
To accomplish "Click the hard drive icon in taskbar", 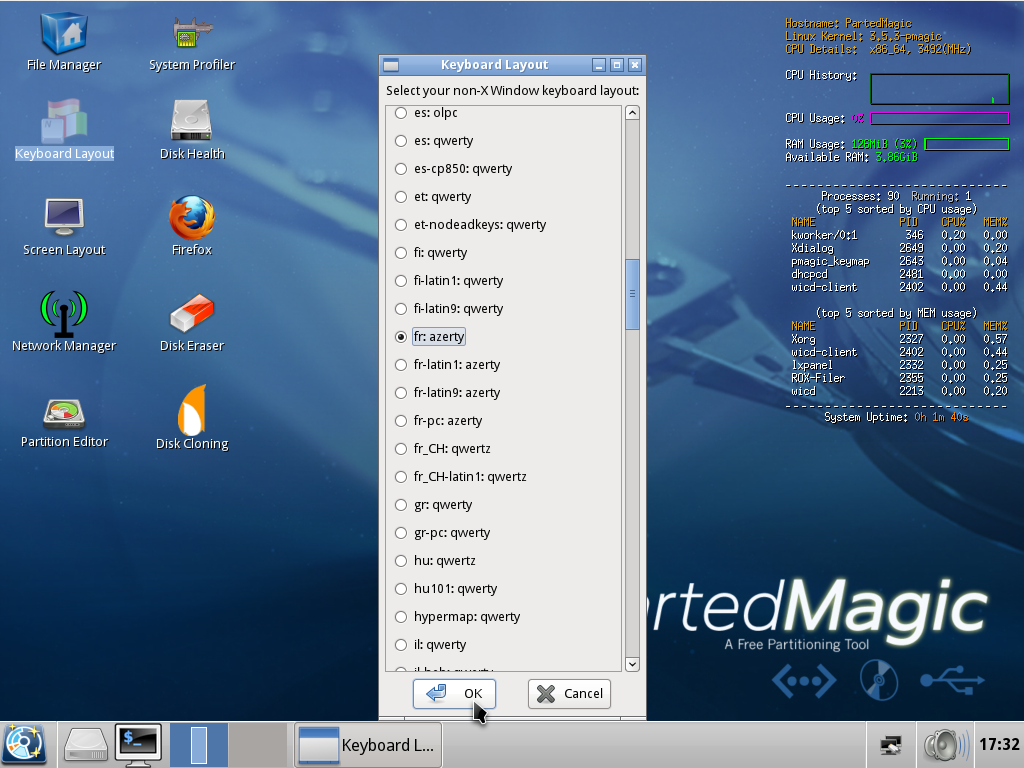I will point(86,745).
